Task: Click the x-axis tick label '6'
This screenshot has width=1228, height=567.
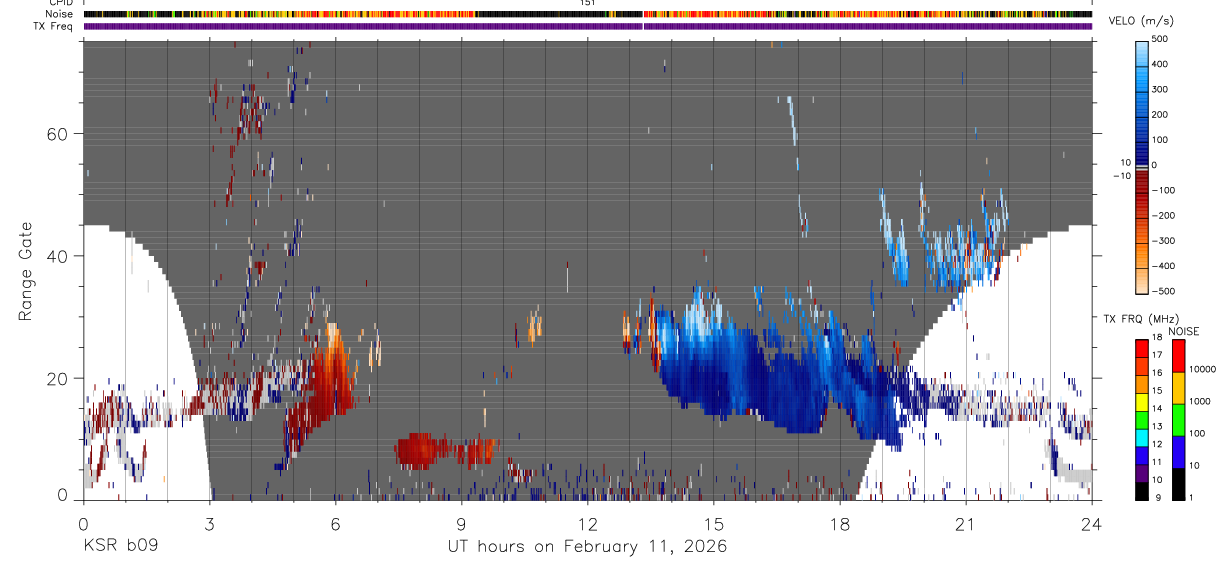Action: pyautogui.click(x=335, y=524)
